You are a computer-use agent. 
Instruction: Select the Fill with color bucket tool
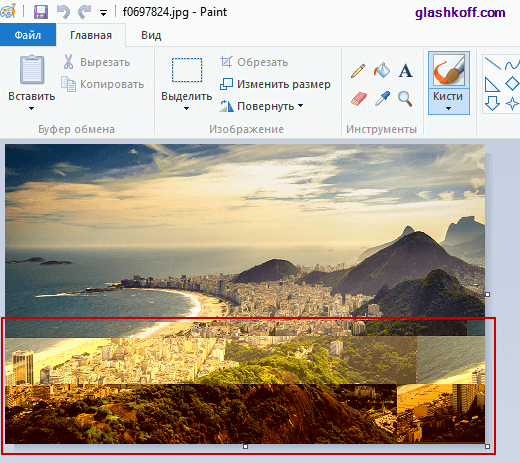[382, 70]
